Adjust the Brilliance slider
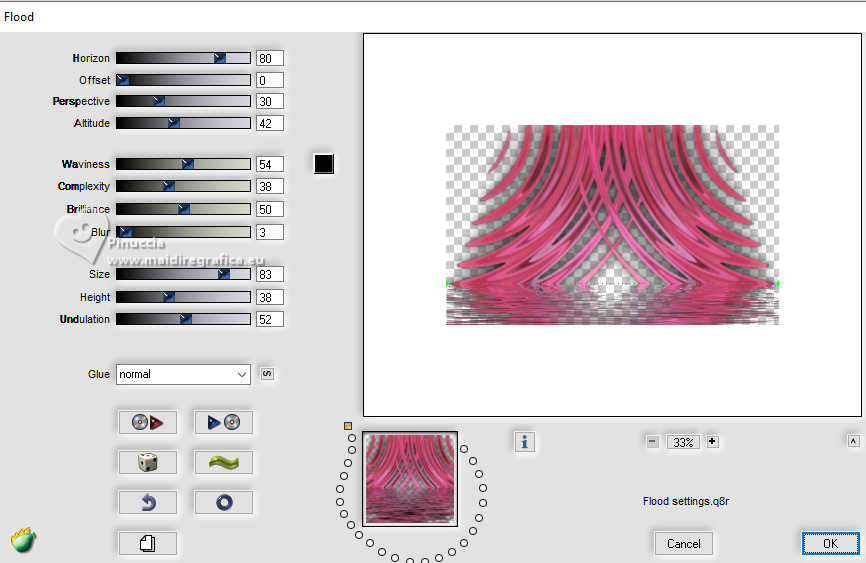 (183, 209)
